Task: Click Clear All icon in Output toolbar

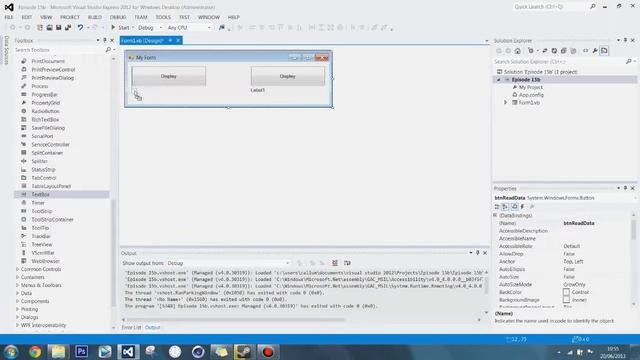Action: pyautogui.click(x=335, y=263)
